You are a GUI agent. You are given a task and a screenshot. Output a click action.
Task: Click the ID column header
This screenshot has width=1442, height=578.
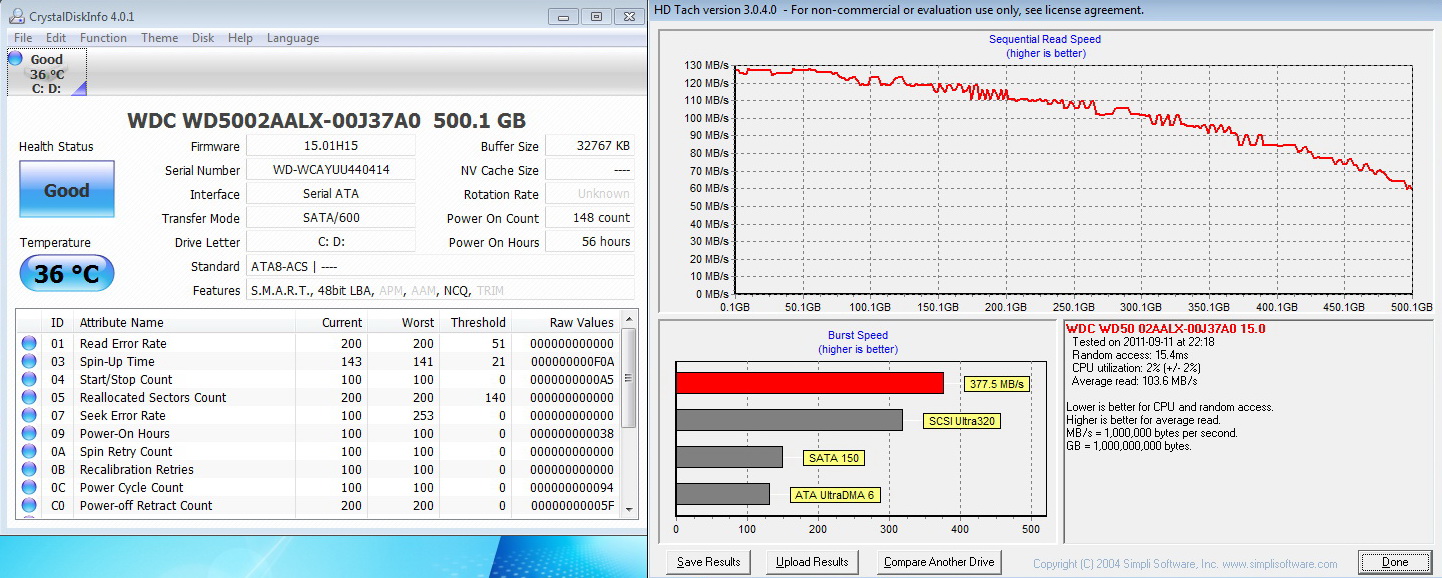(58, 323)
